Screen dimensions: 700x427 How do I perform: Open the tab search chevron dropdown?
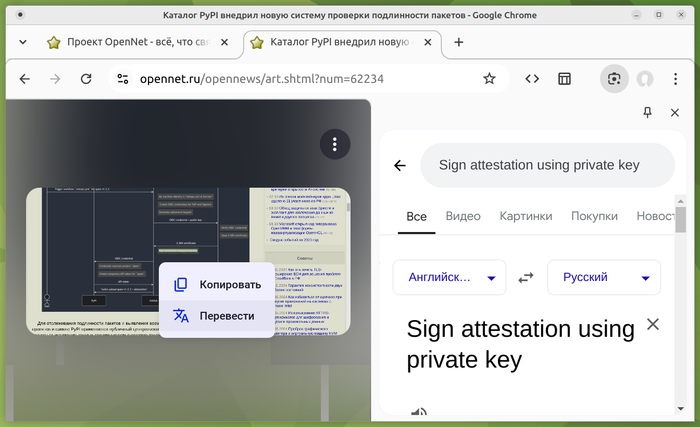(23, 42)
